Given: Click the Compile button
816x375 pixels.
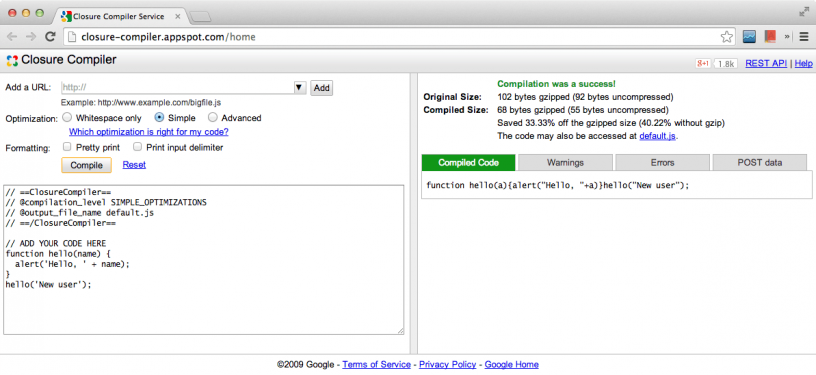Looking at the screenshot, I should (x=86, y=165).
